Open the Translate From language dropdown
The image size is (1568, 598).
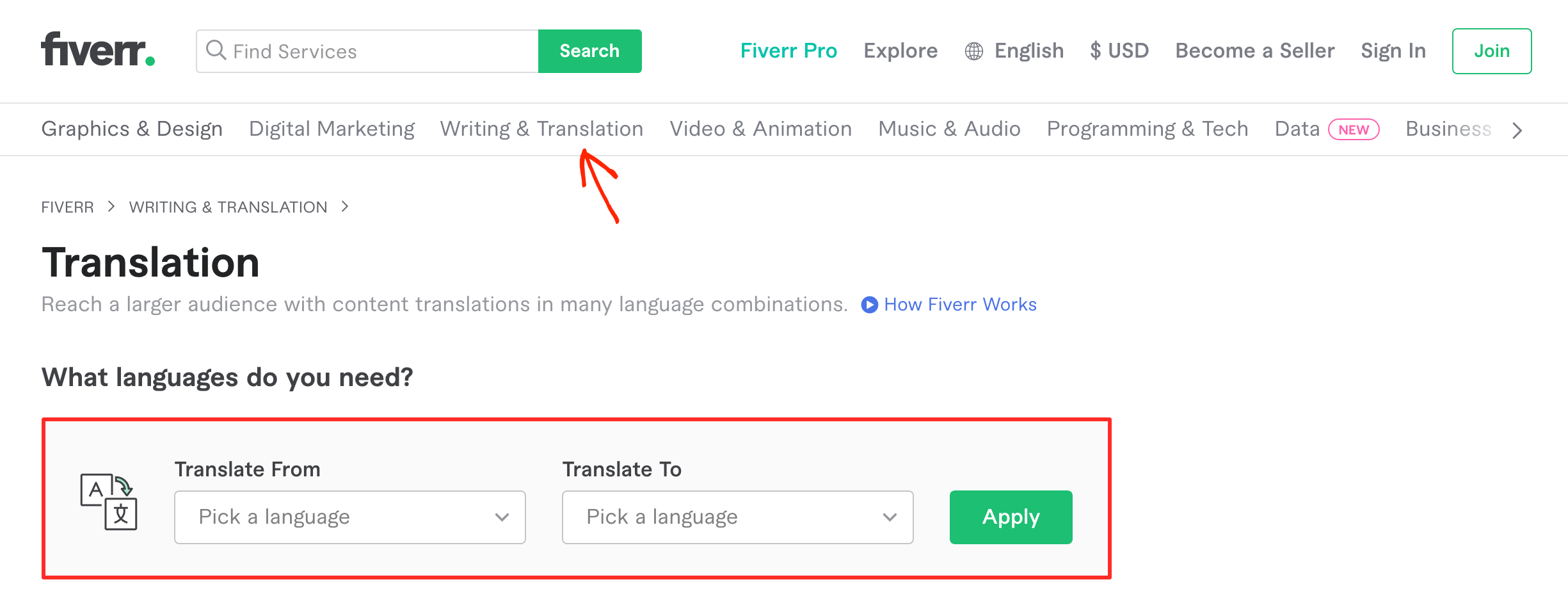(x=349, y=517)
